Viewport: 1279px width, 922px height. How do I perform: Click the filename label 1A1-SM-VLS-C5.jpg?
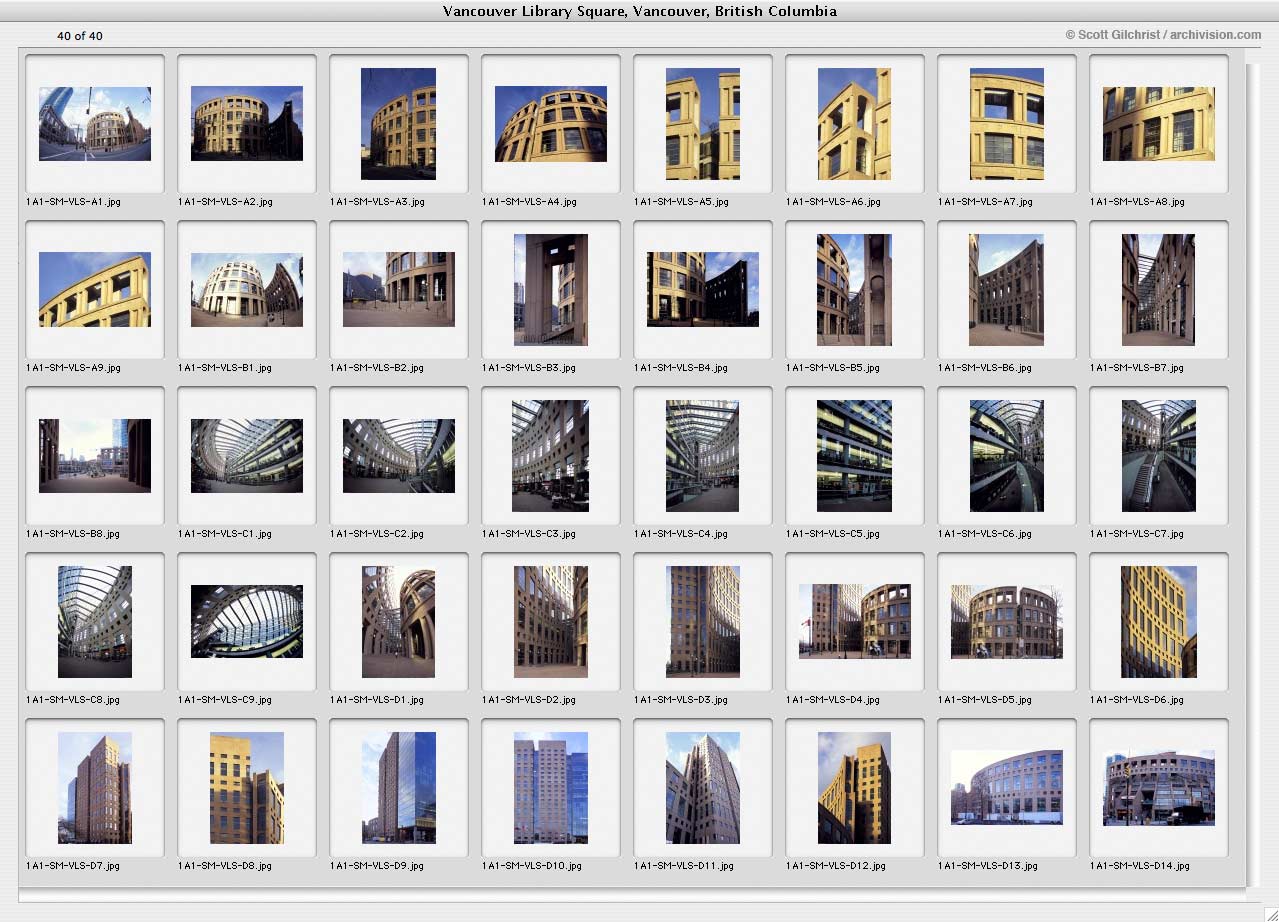click(x=833, y=534)
